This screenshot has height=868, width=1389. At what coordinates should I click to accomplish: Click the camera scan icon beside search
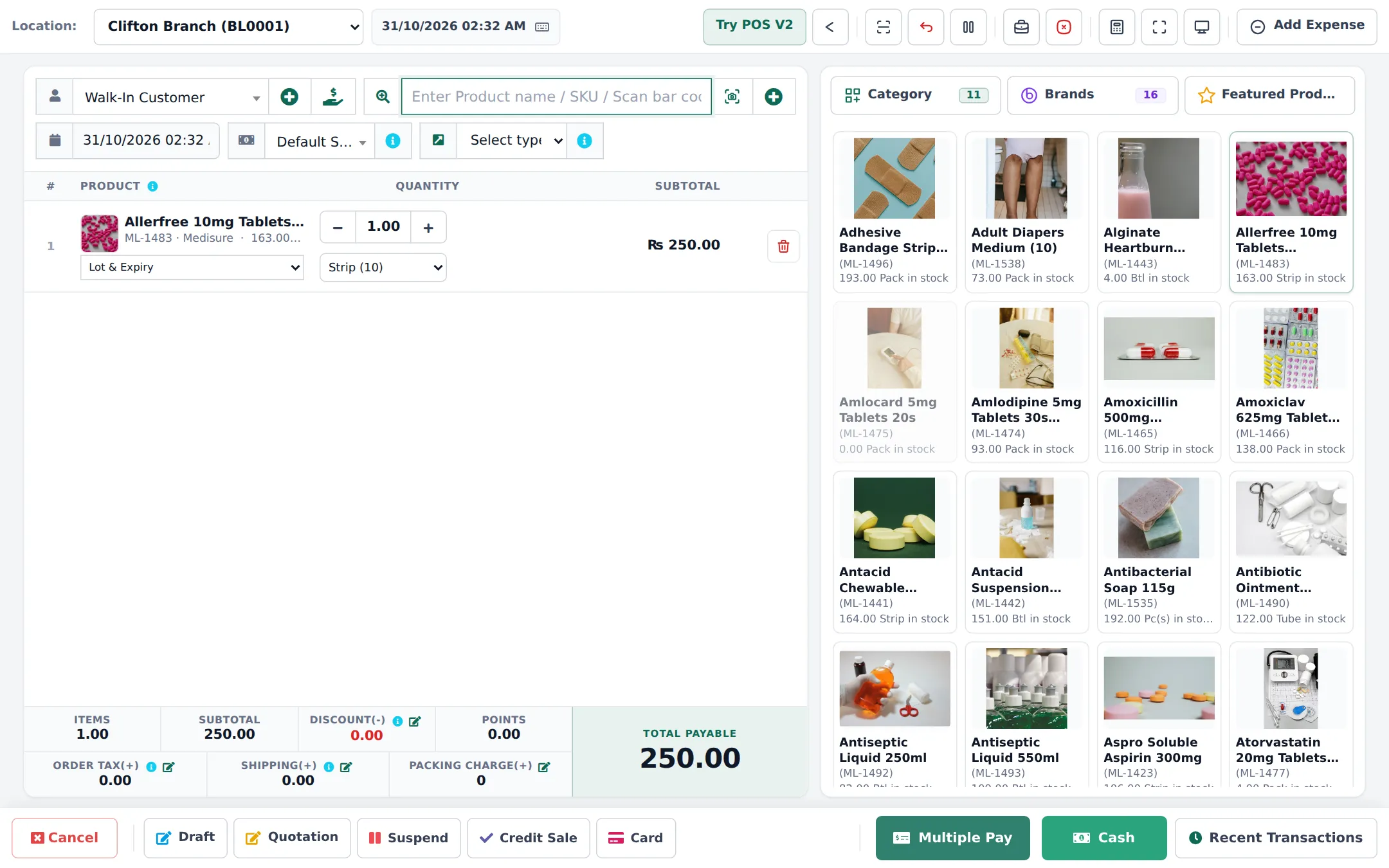(732, 97)
